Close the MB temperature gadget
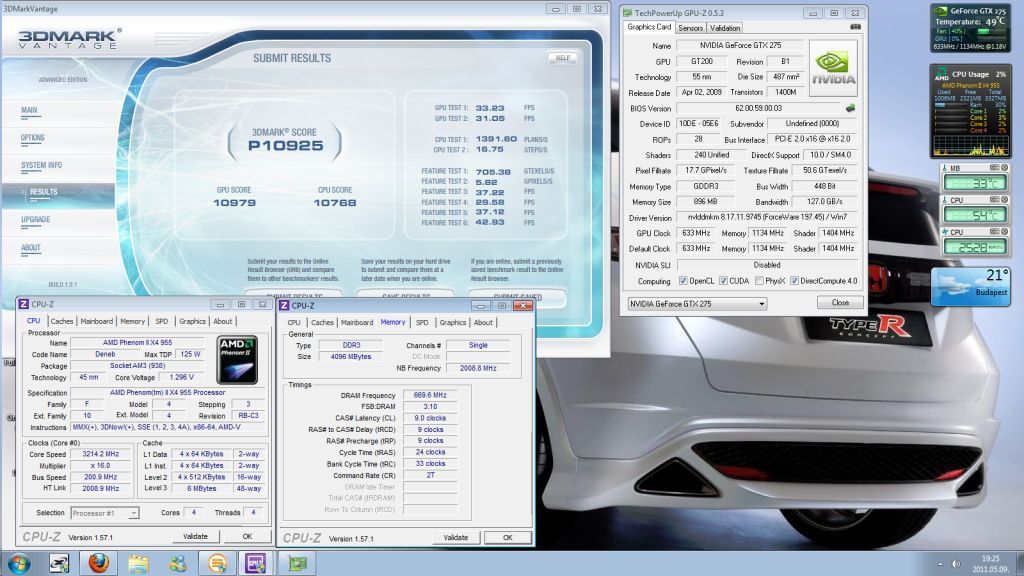Screen dimensions: 1024x576 pos(1004,168)
